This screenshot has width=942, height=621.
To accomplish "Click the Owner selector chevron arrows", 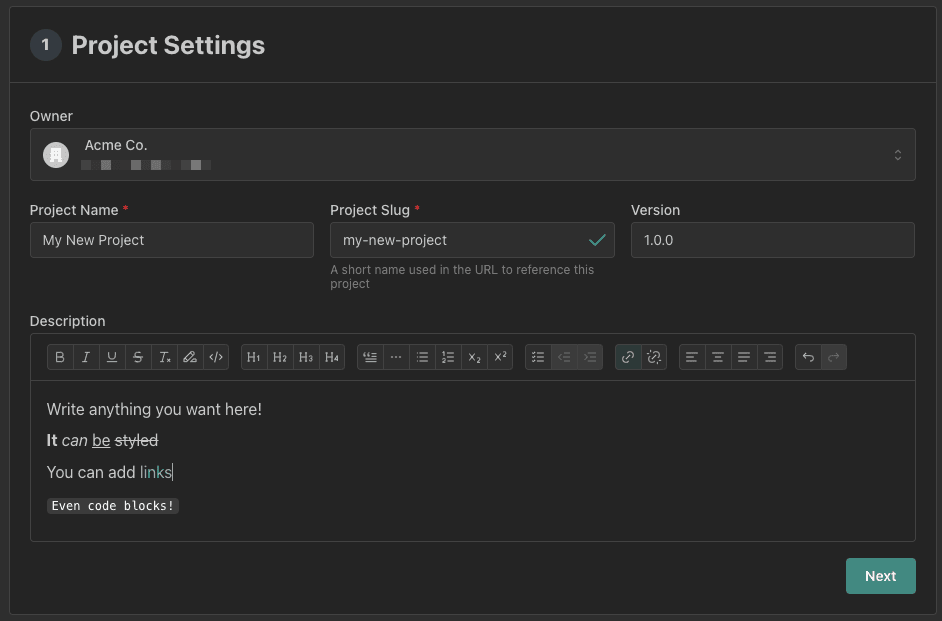I will coord(897,155).
